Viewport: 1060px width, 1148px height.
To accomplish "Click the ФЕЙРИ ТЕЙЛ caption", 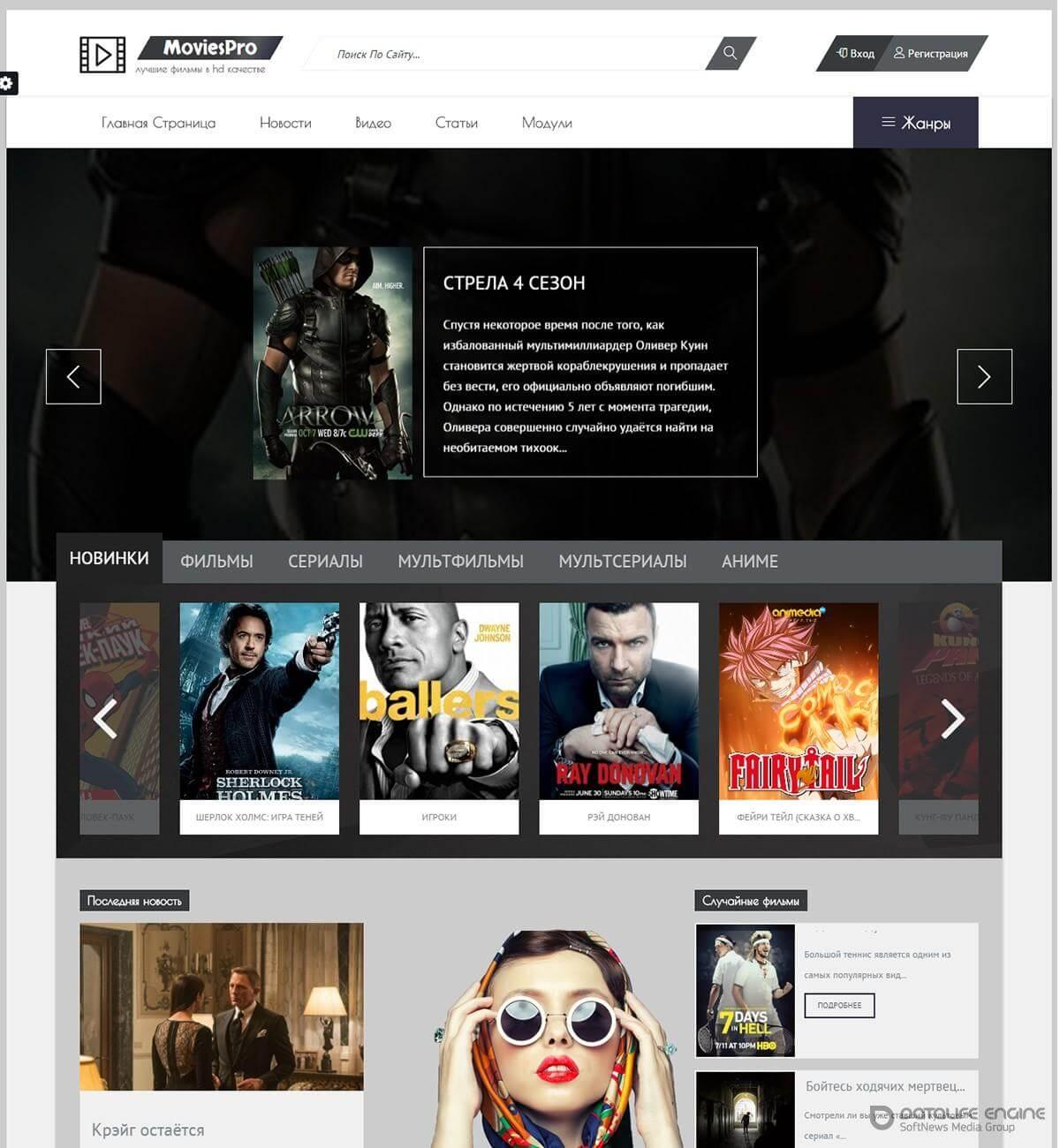I will point(799,818).
